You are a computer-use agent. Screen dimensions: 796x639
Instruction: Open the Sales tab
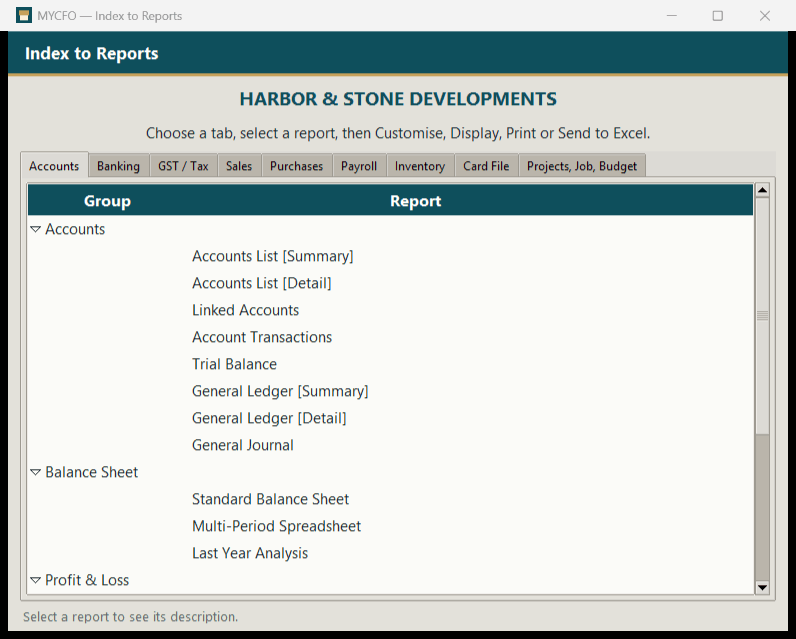(x=239, y=166)
